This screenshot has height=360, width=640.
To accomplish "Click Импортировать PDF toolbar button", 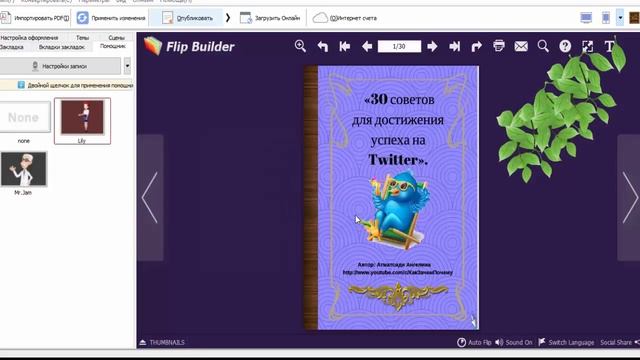I will [x=35, y=18].
